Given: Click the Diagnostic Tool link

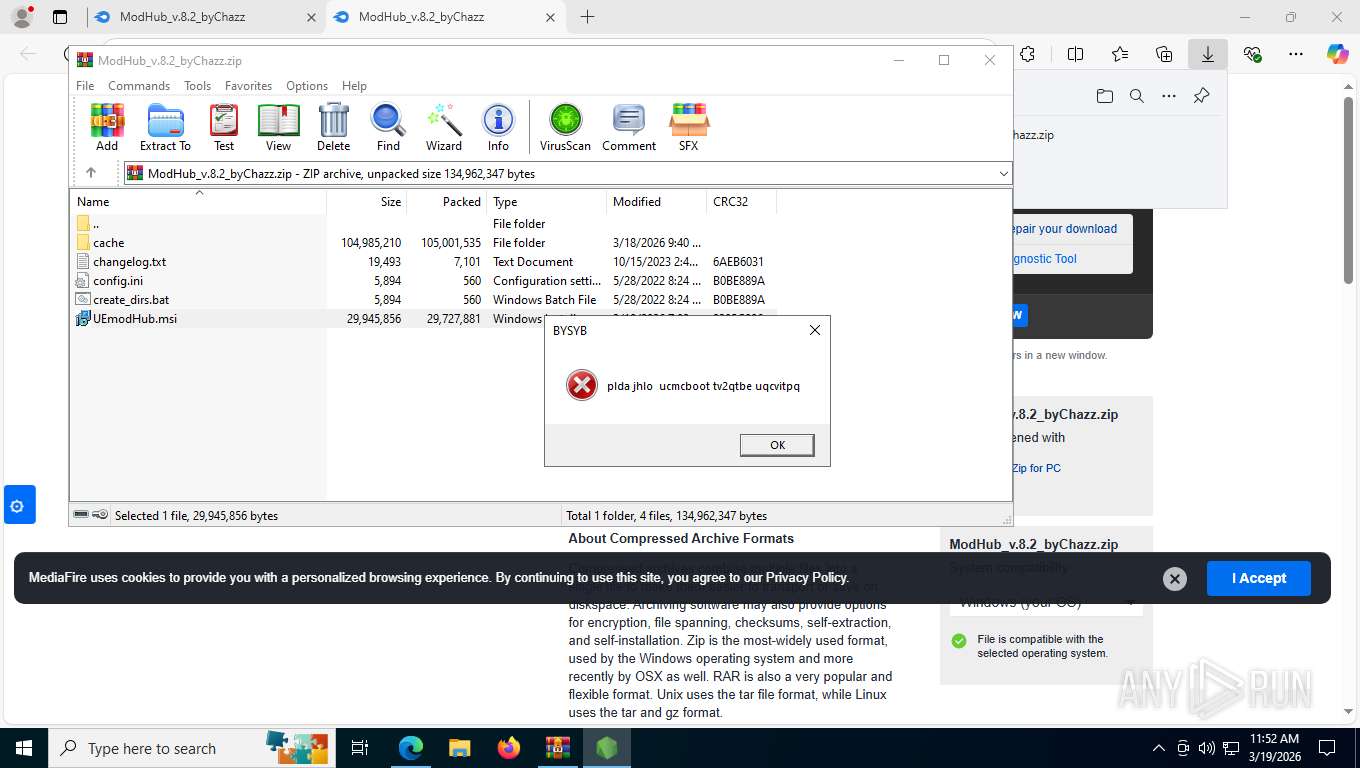Looking at the screenshot, I should pyautogui.click(x=1044, y=259).
